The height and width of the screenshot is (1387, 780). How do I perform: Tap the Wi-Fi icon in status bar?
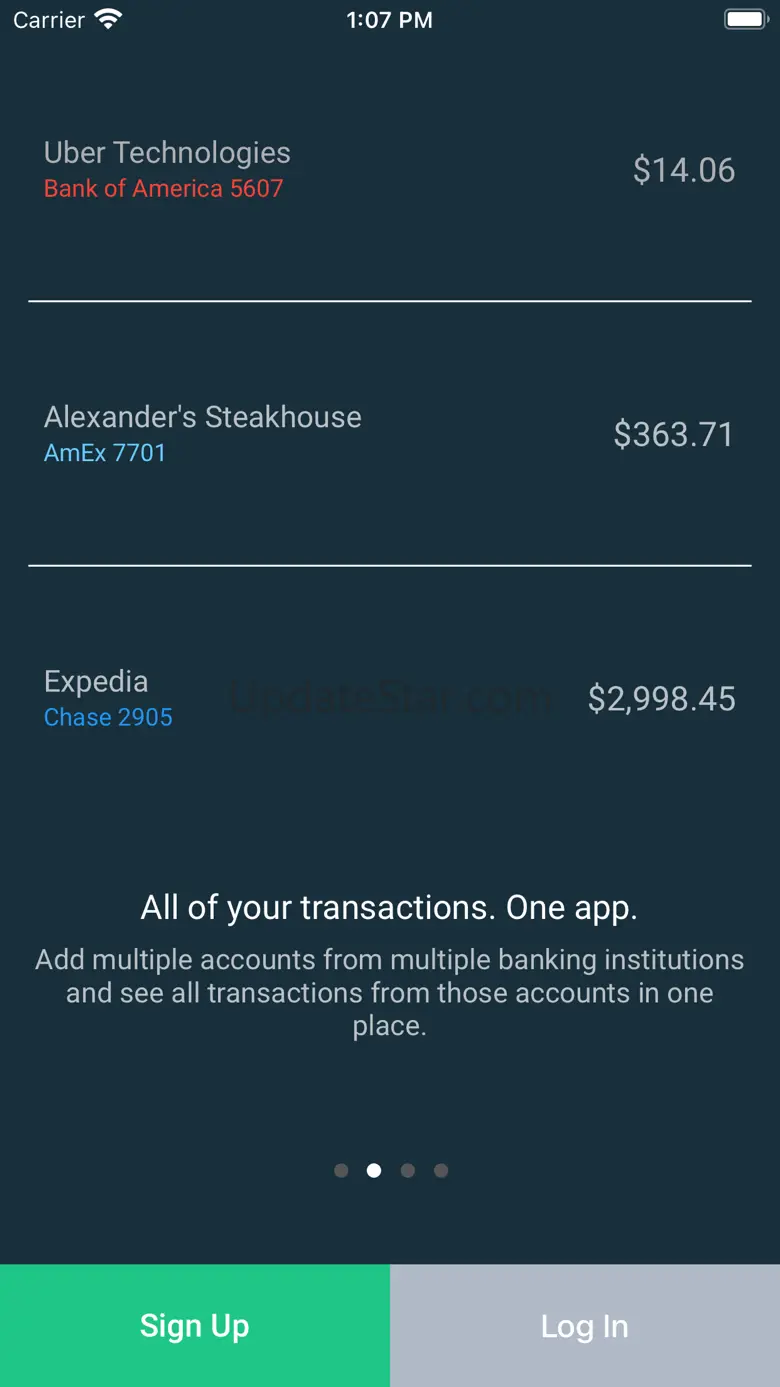(108, 19)
